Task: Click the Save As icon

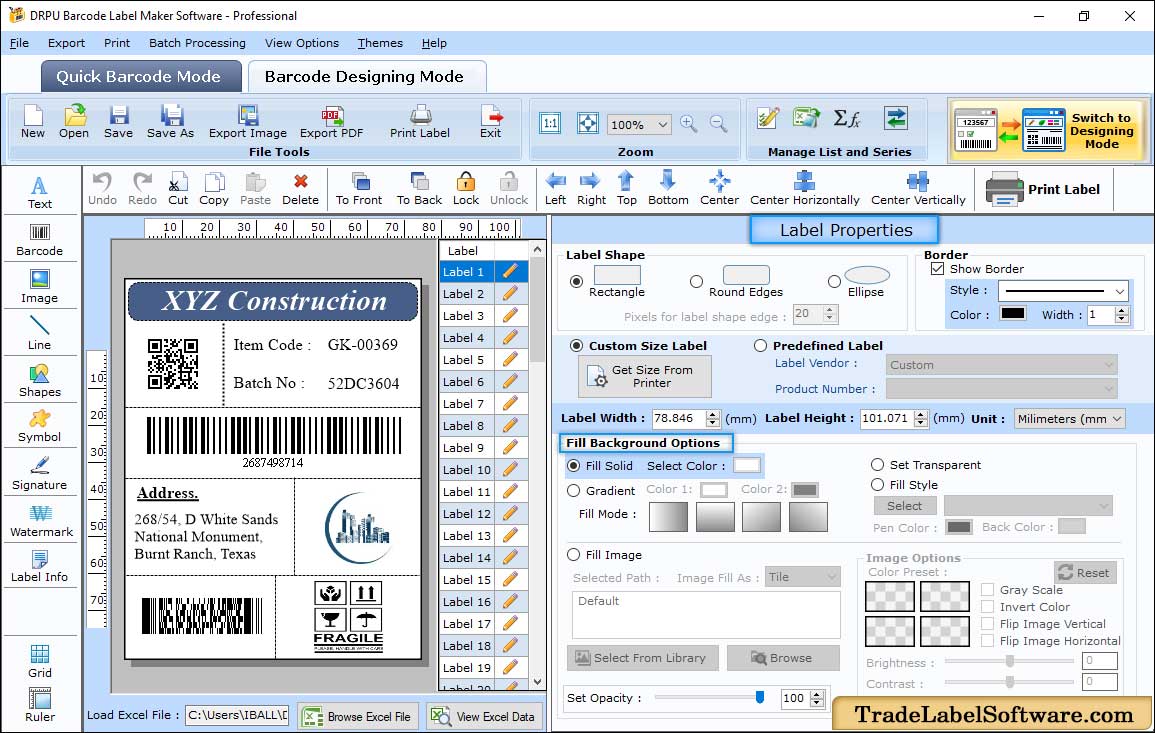Action: pos(171,122)
